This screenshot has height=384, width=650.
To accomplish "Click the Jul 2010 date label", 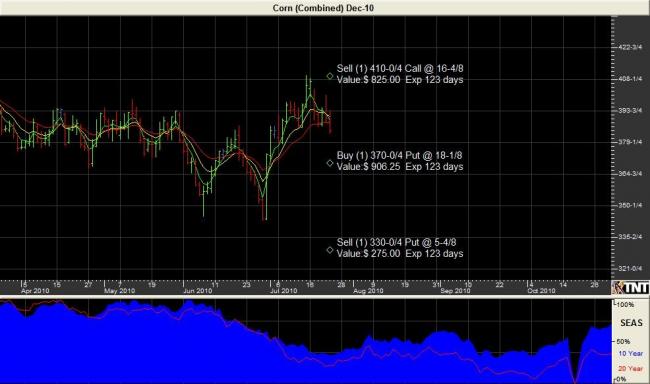I will pos(284,291).
